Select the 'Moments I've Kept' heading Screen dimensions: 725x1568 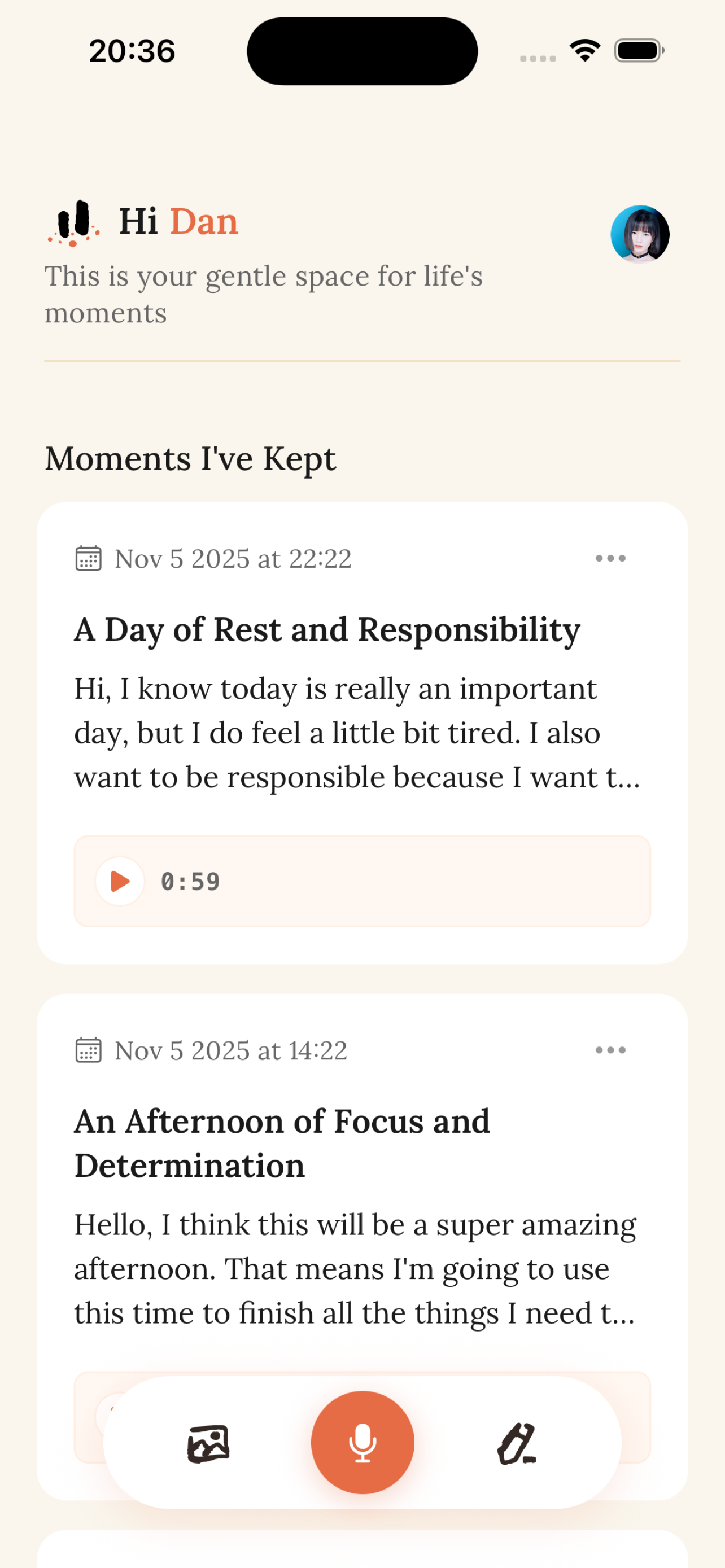pyautogui.click(x=189, y=458)
